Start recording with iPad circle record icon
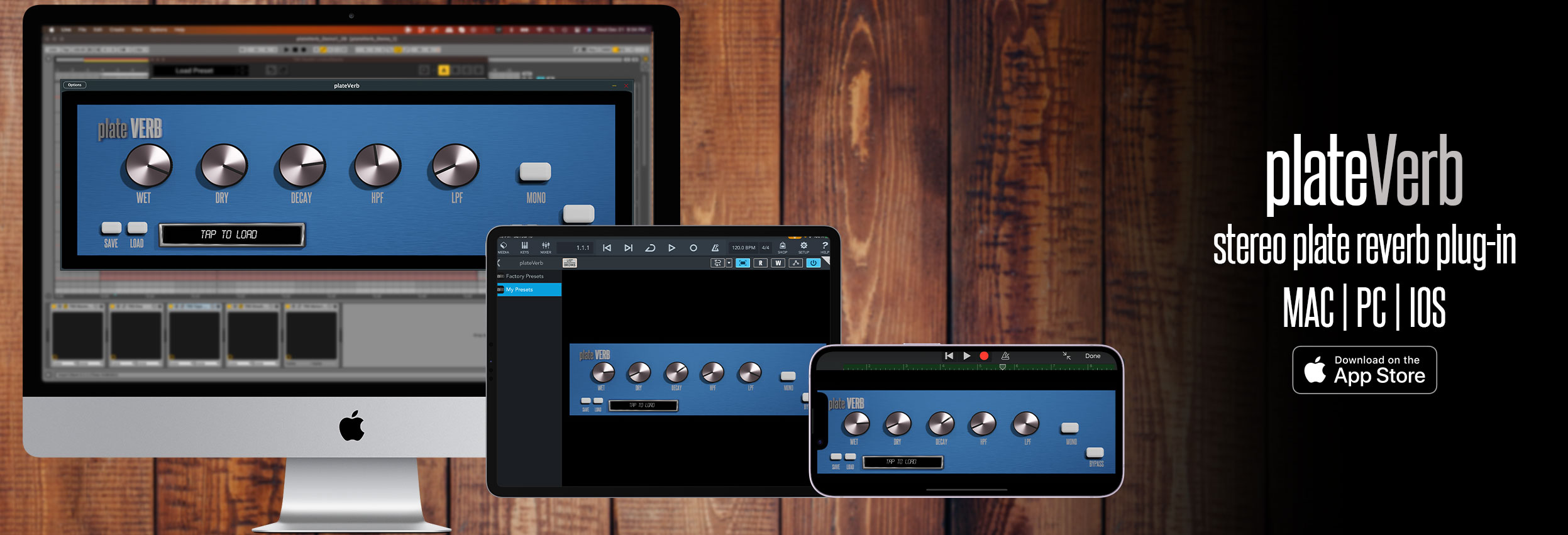The height and width of the screenshot is (535, 1568). pyautogui.click(x=693, y=248)
